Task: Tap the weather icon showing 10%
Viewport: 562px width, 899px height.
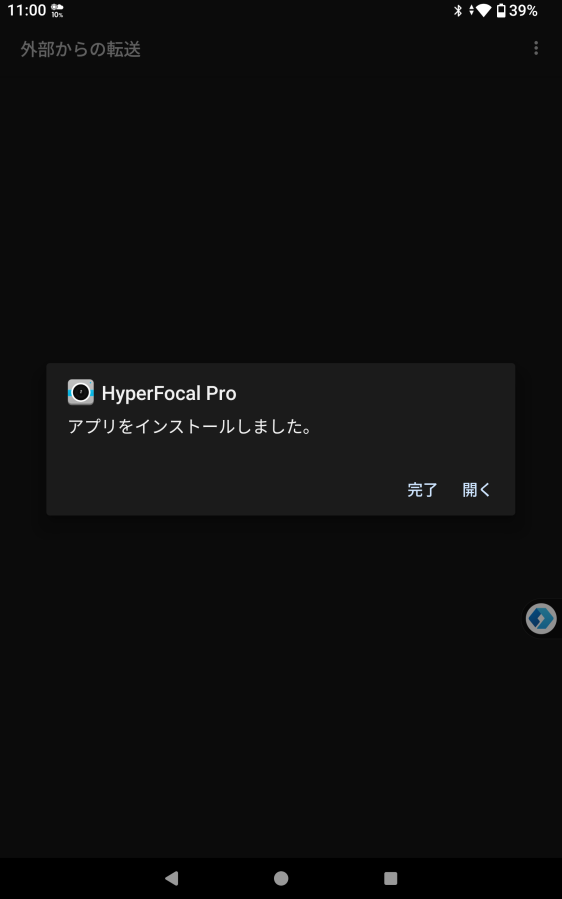Action: (57, 10)
